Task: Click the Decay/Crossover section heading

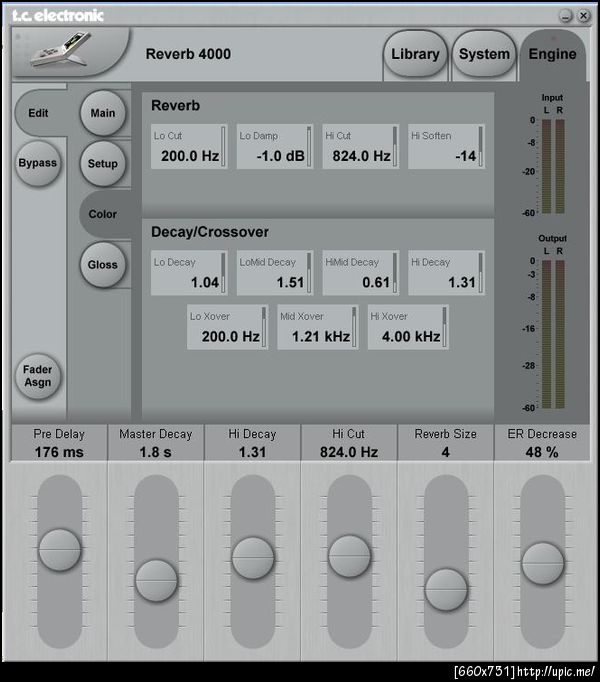Action: coord(210,232)
